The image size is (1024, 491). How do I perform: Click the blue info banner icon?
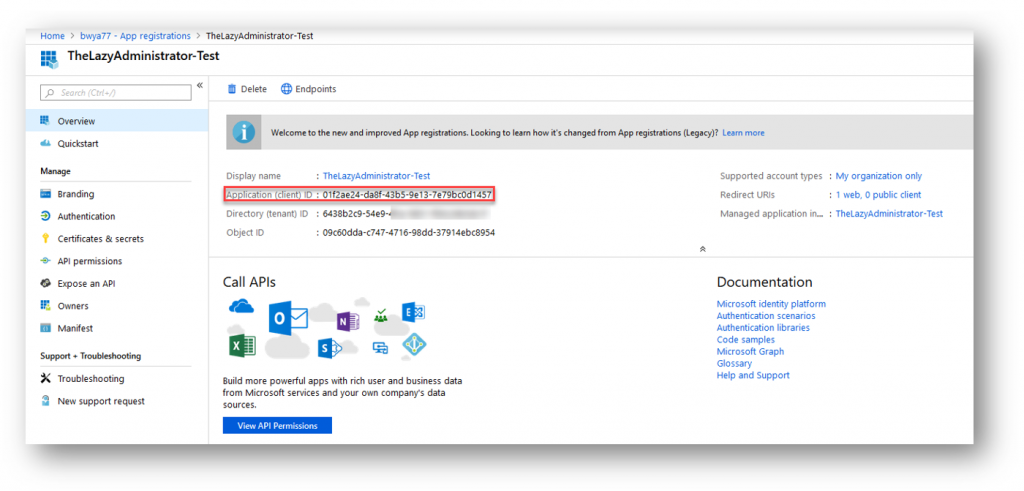click(x=244, y=133)
